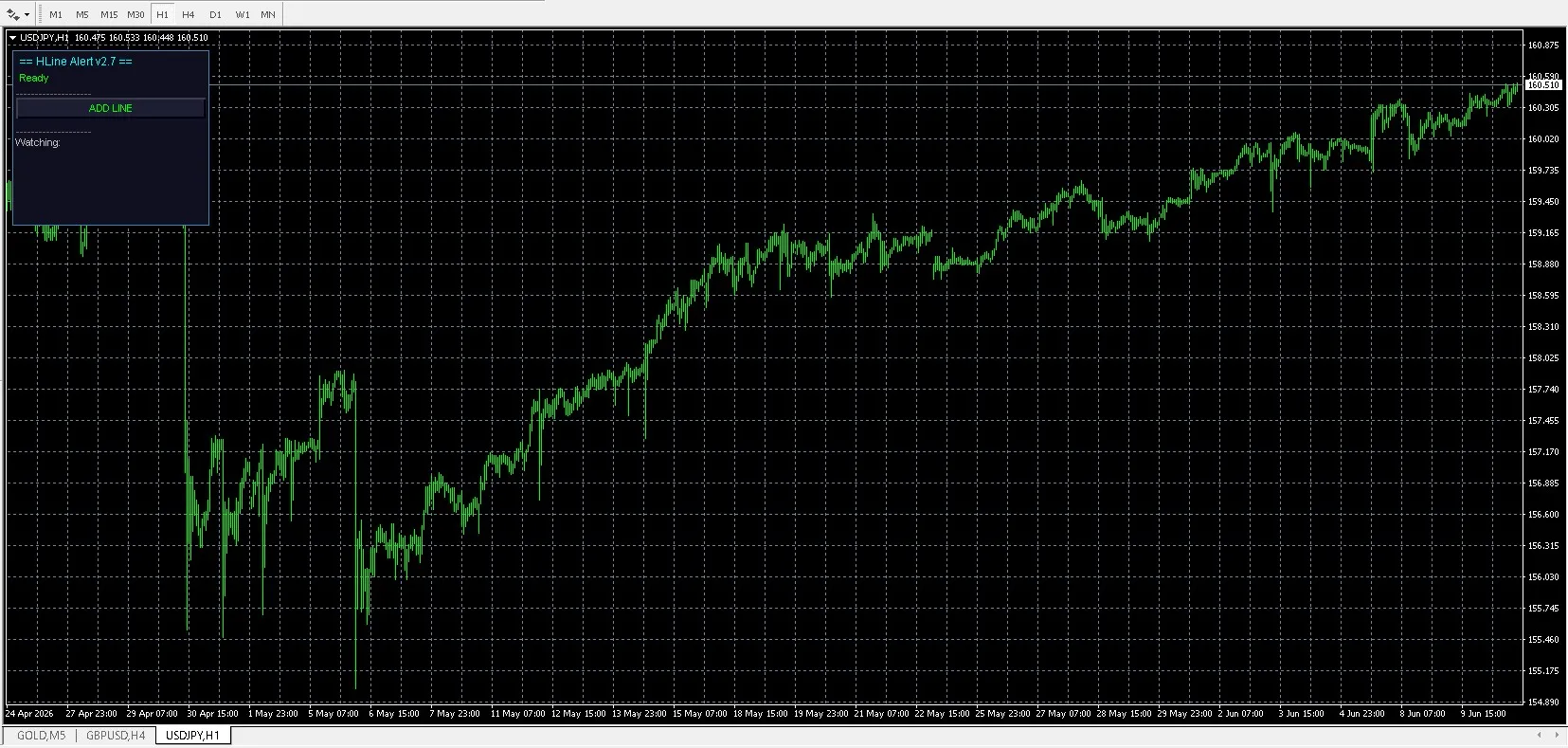Click the left chart tabs scroll arrow
This screenshot has height=748, width=1568.
coord(1538,735)
